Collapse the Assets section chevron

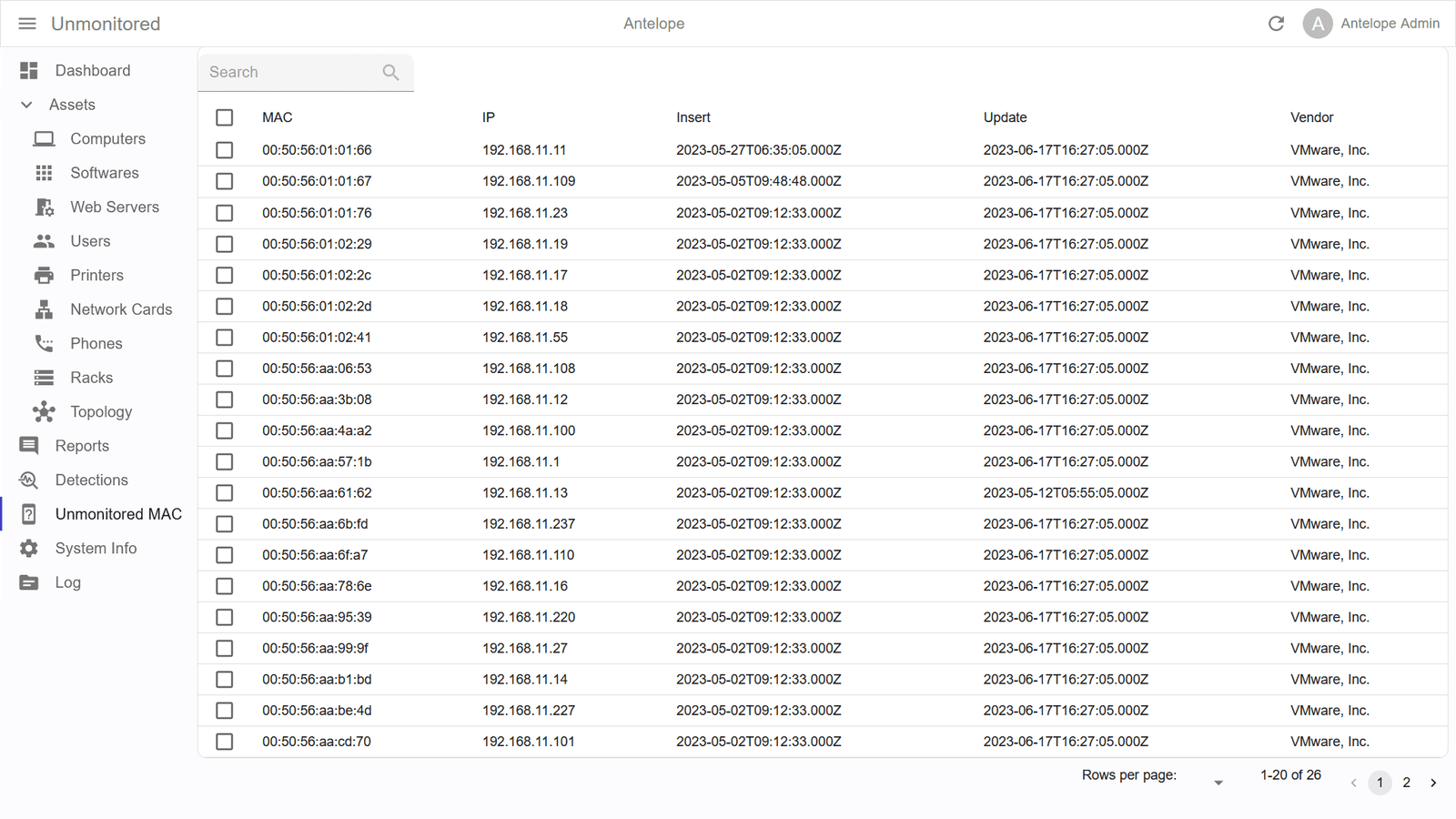click(x=26, y=105)
